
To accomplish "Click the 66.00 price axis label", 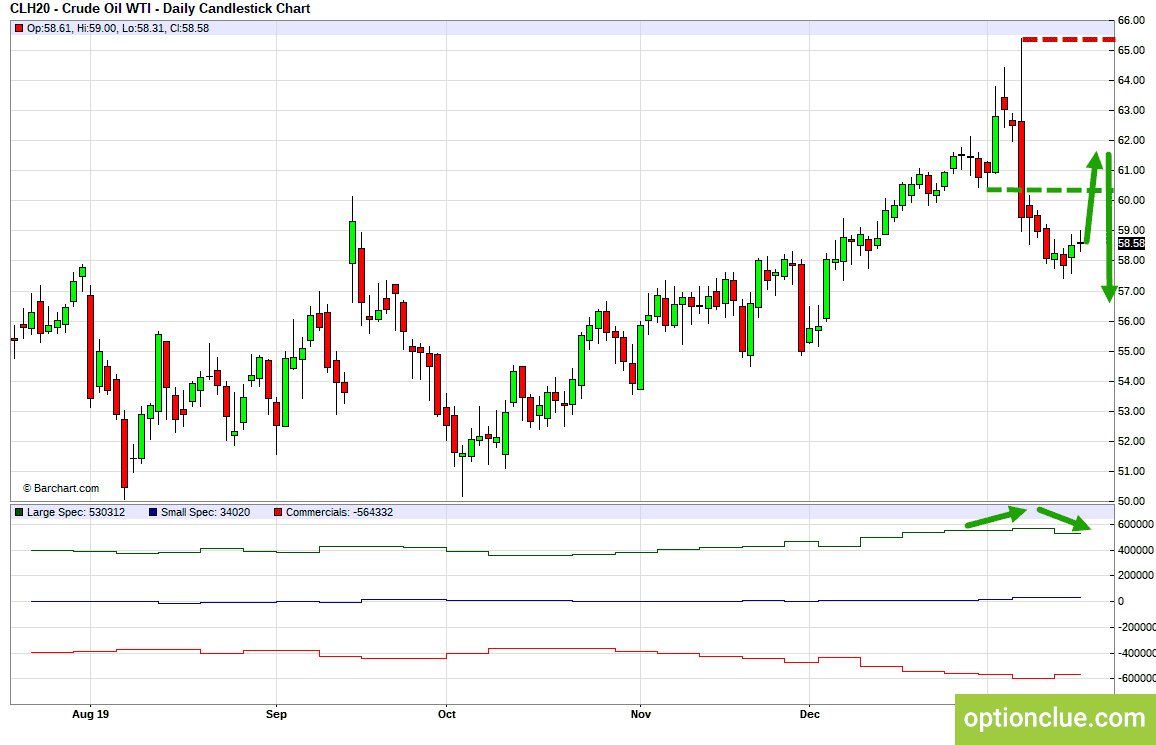I will click(1131, 21).
